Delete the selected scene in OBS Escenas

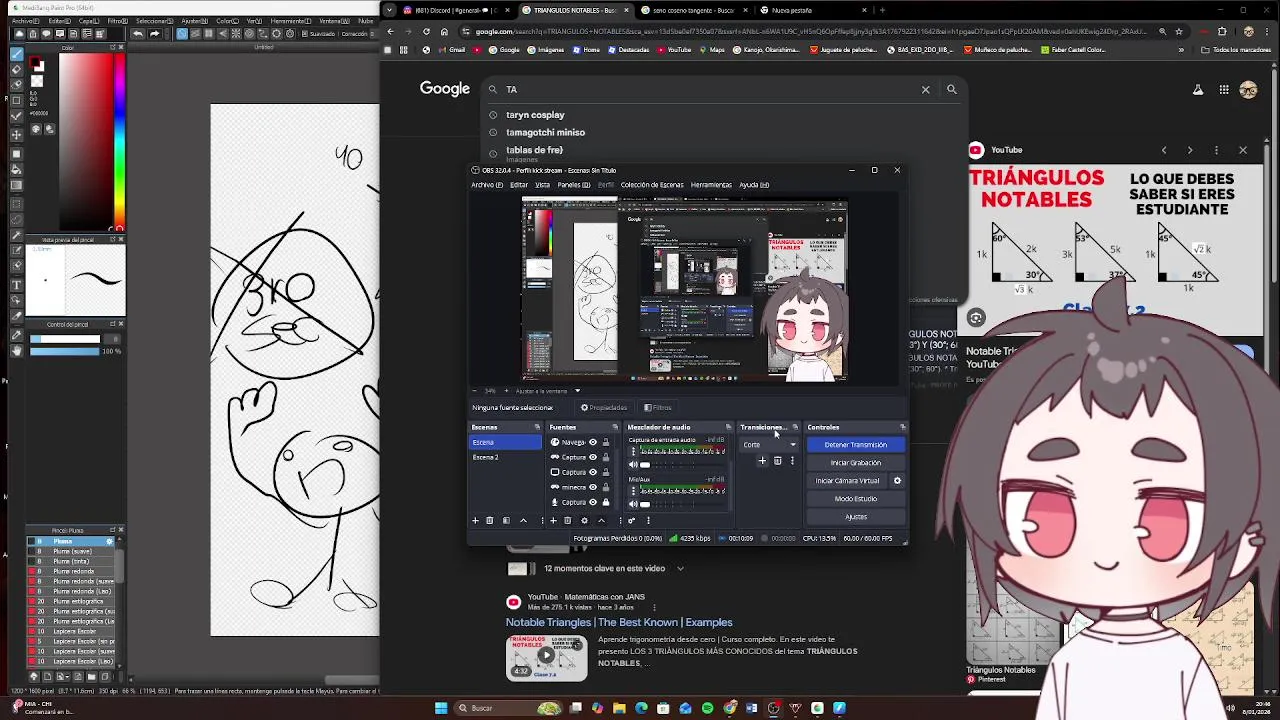[490, 520]
